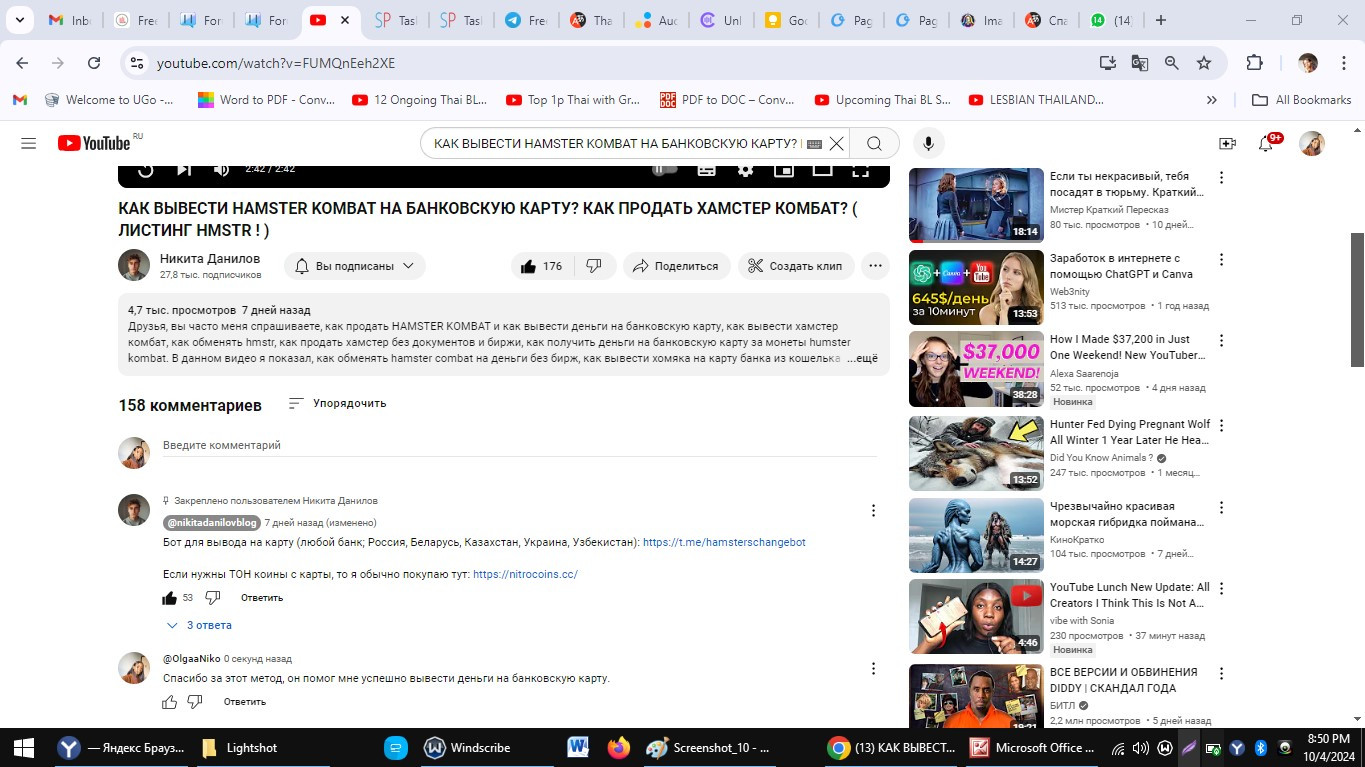Like the pinned comment with 53 likes
1365x767 pixels.
[x=170, y=598]
